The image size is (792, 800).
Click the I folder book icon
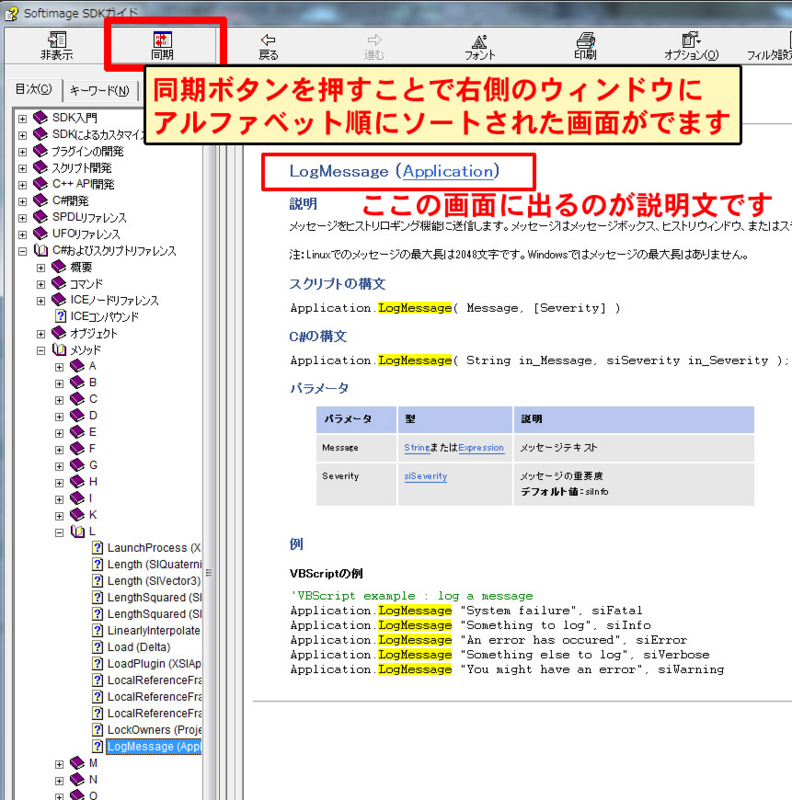point(77,498)
